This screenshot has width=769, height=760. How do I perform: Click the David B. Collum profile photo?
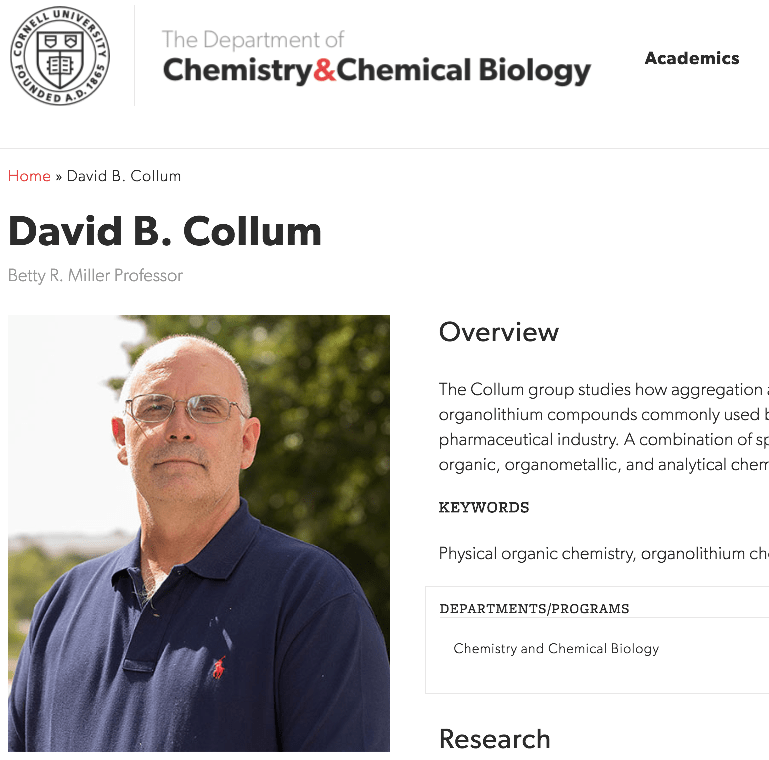[198, 533]
